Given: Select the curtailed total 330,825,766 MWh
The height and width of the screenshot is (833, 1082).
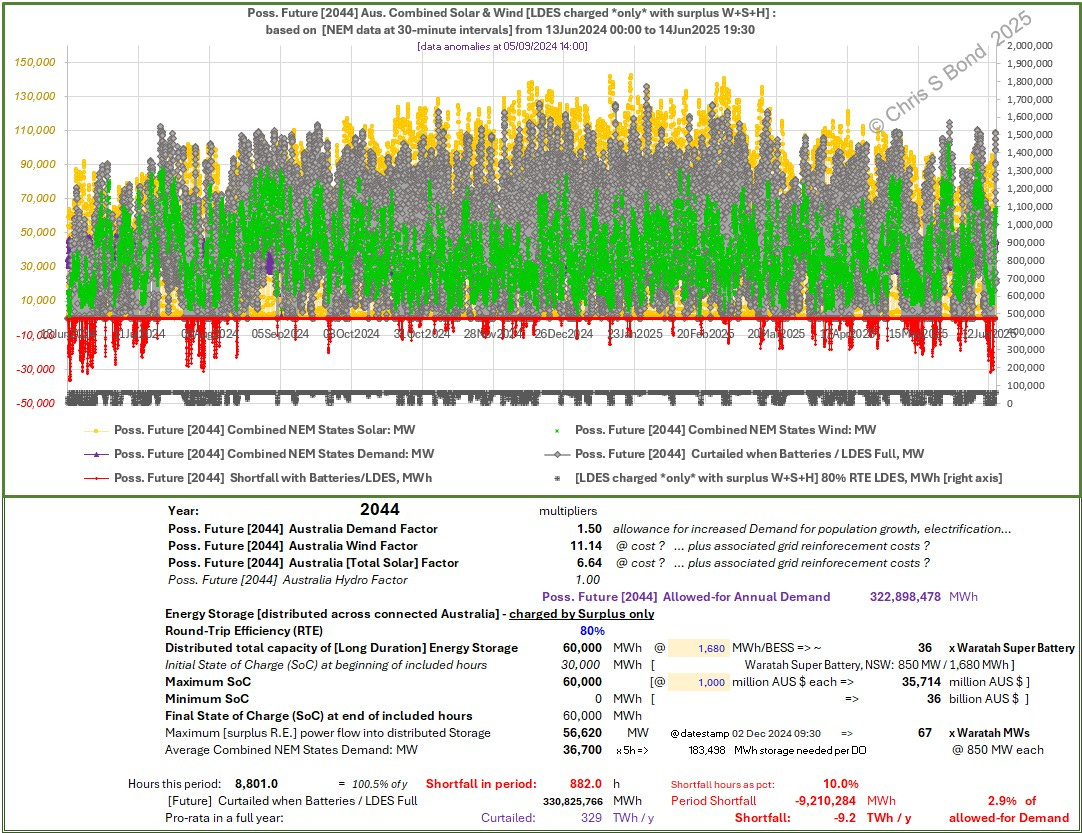Looking at the screenshot, I should pos(573,801).
